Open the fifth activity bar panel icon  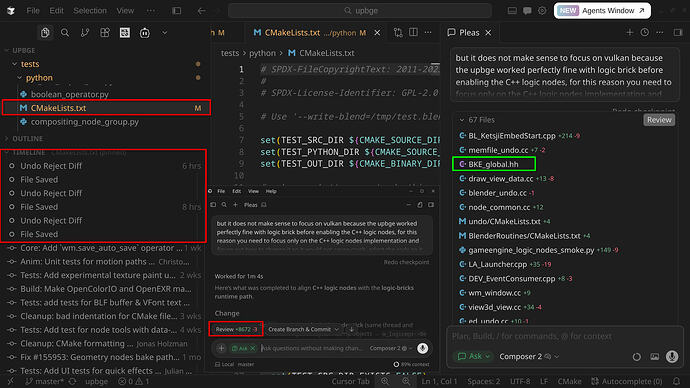point(125,33)
